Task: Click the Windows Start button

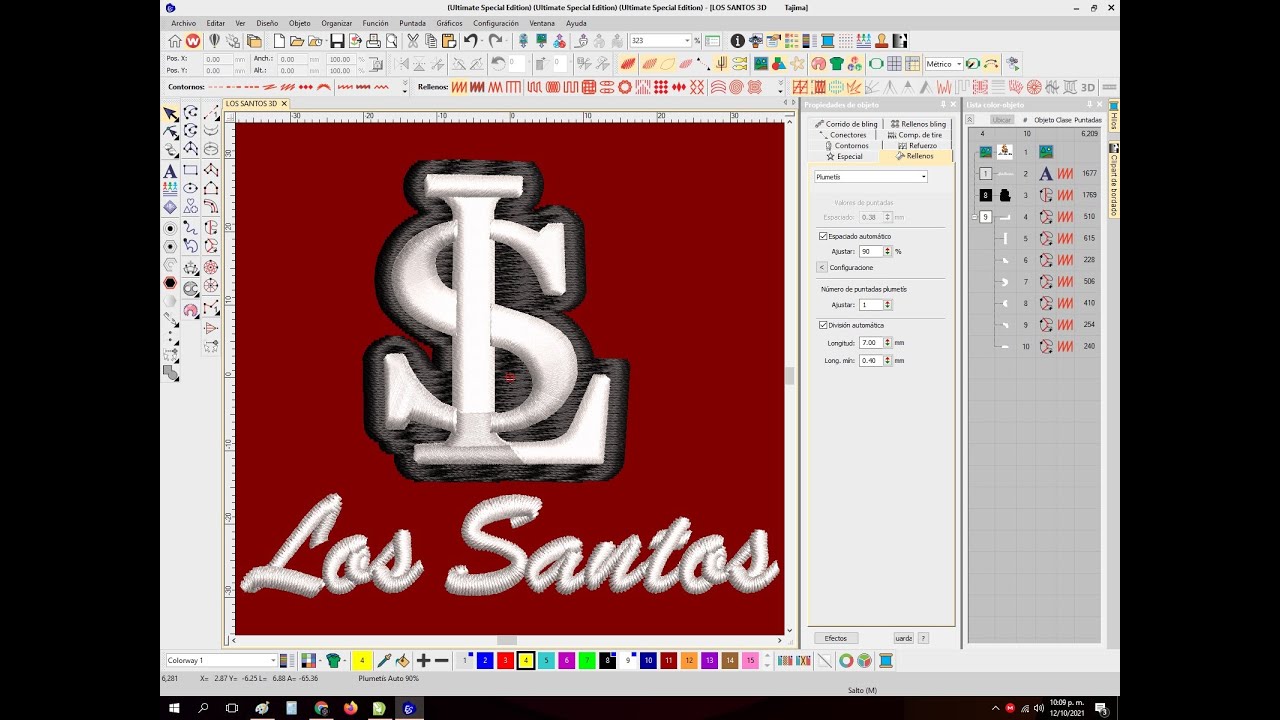Action: click(175, 708)
